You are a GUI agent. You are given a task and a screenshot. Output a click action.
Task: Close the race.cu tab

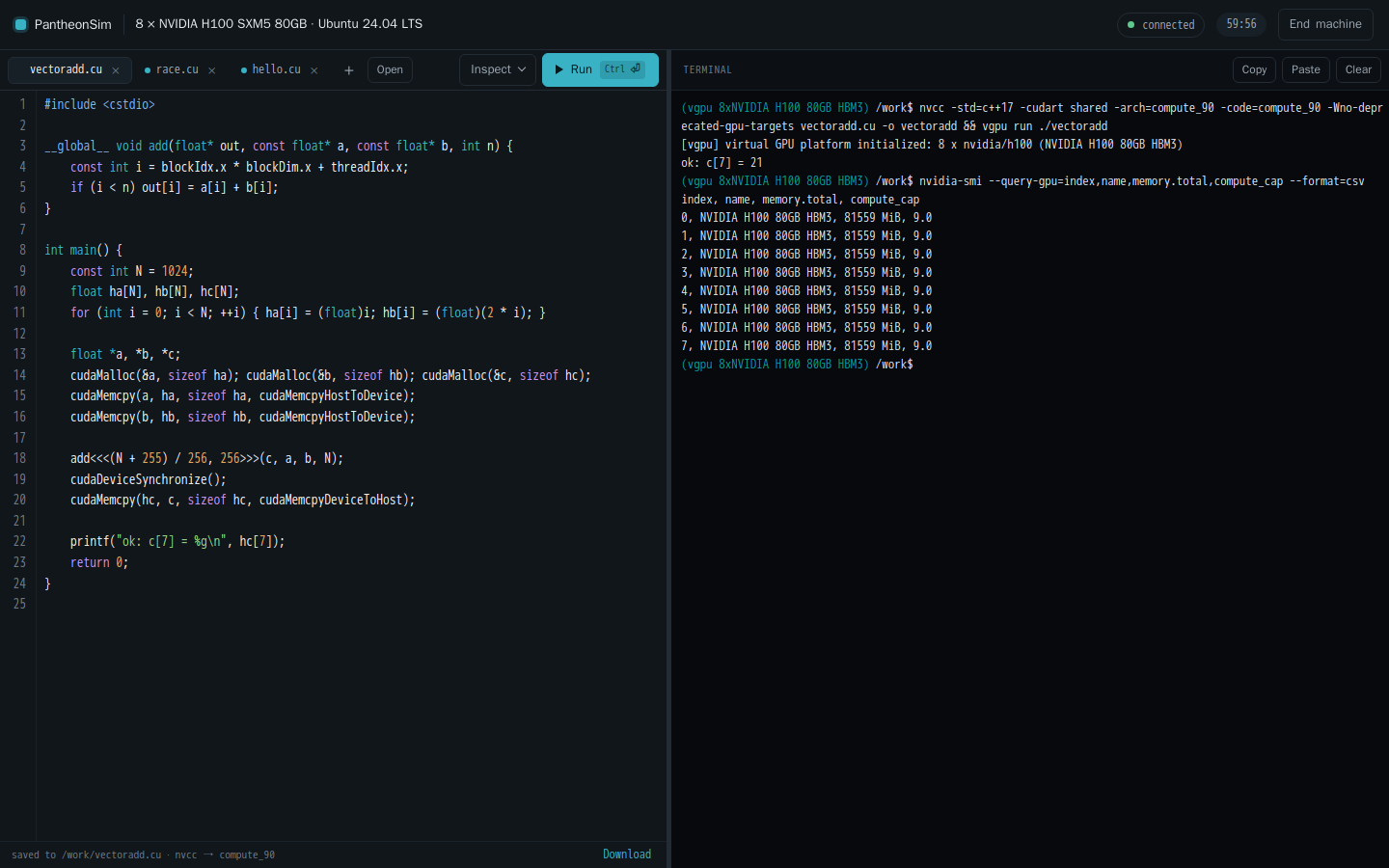point(212,70)
